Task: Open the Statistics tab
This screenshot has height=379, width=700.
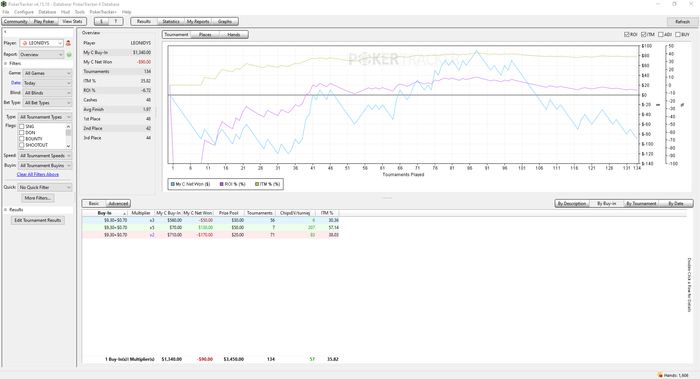Action: pos(171,21)
